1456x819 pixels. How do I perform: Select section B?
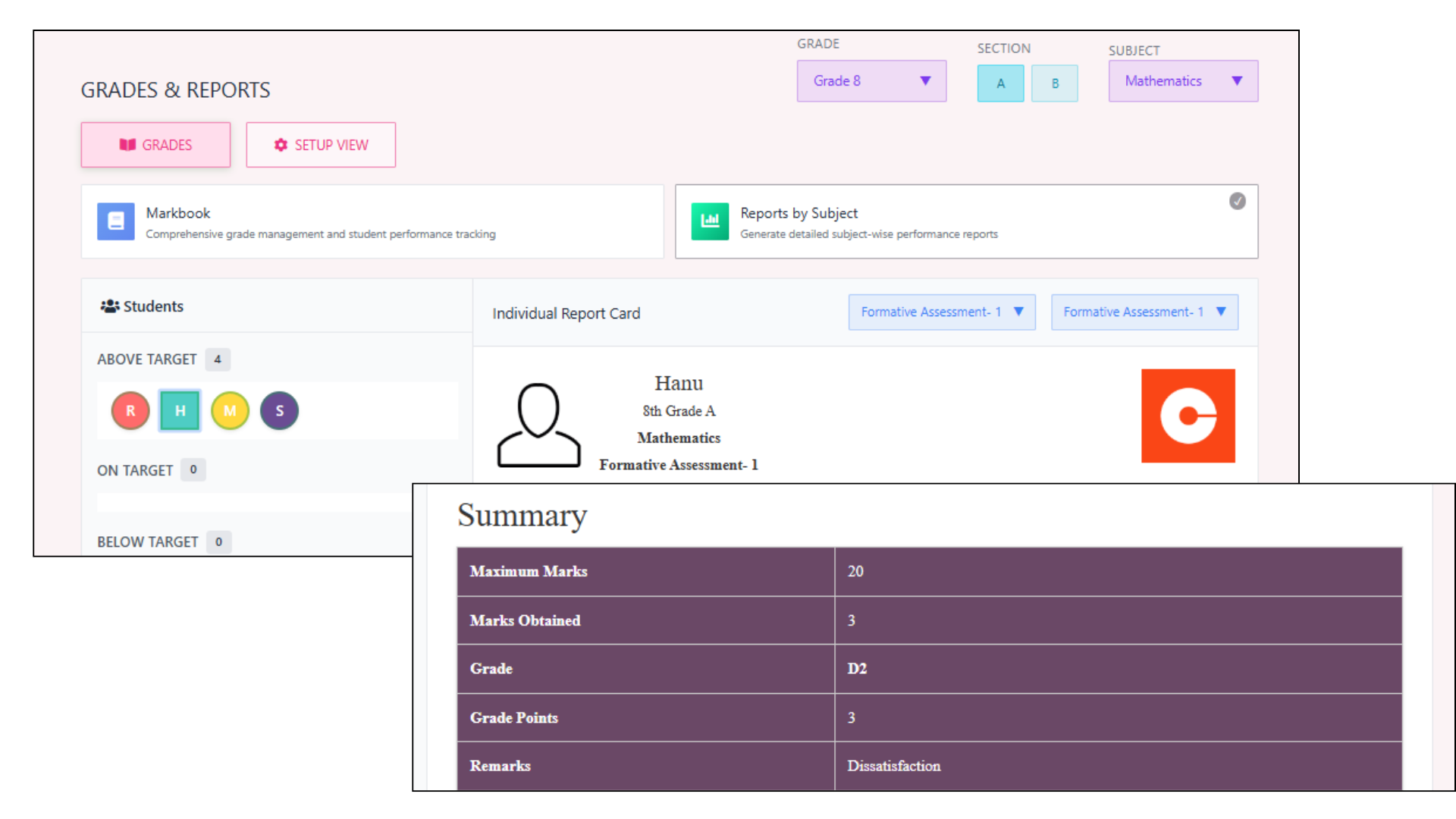click(x=1054, y=83)
